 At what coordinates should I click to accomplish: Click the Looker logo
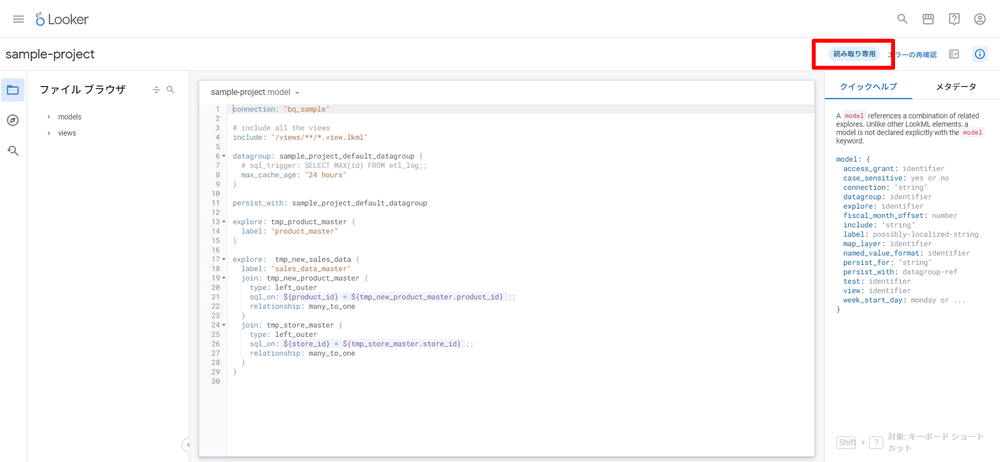coord(62,19)
